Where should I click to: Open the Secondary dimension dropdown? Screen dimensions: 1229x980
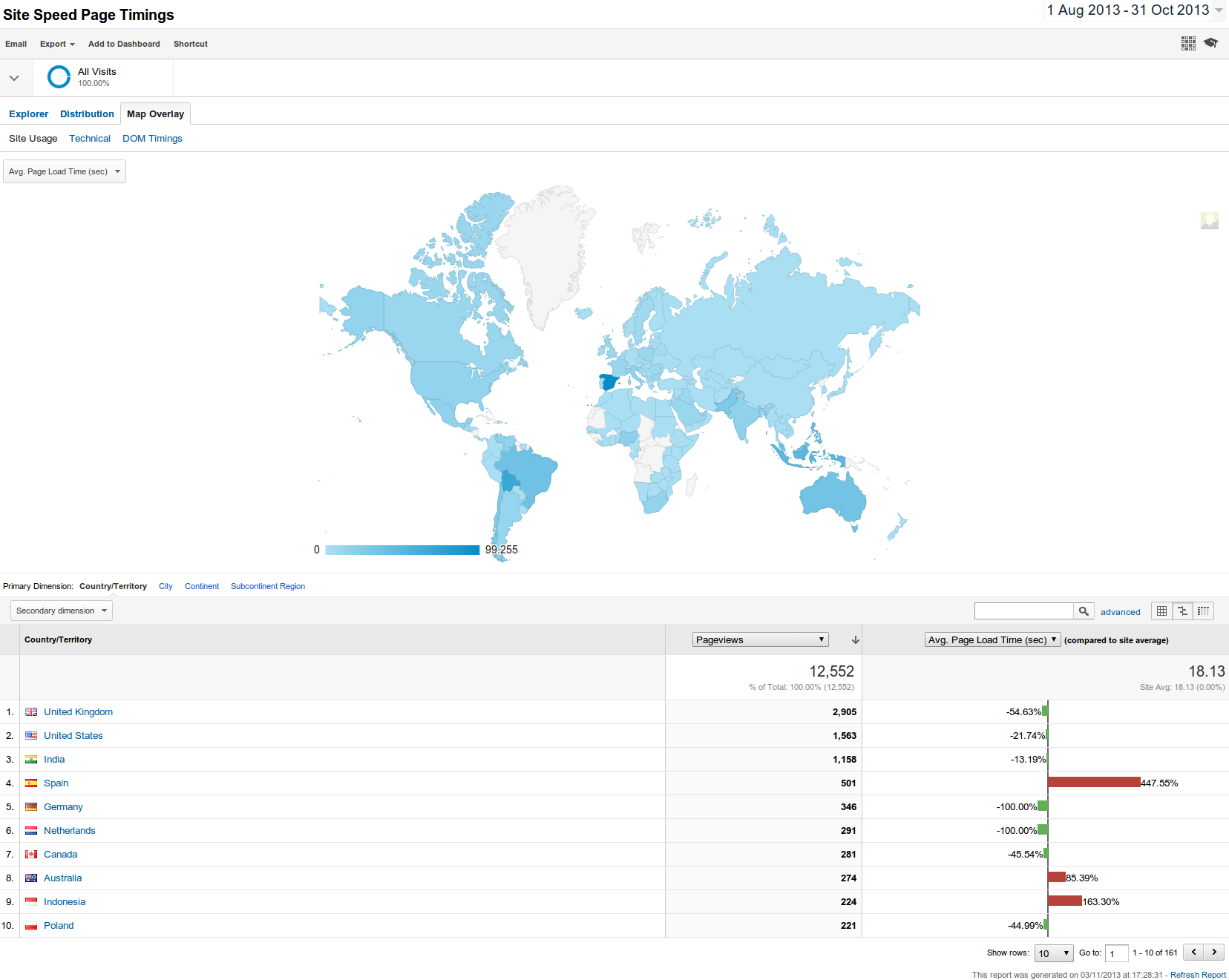(60, 610)
